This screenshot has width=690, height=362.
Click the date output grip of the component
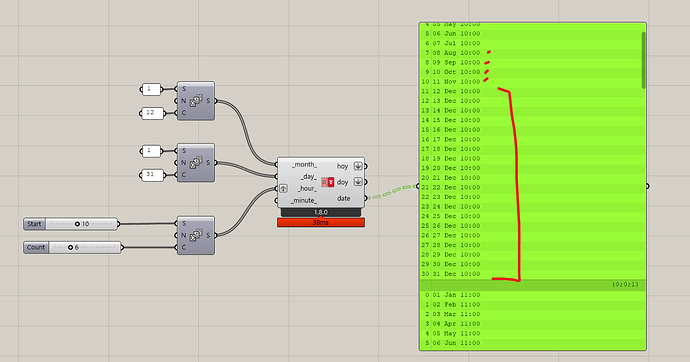pos(366,198)
